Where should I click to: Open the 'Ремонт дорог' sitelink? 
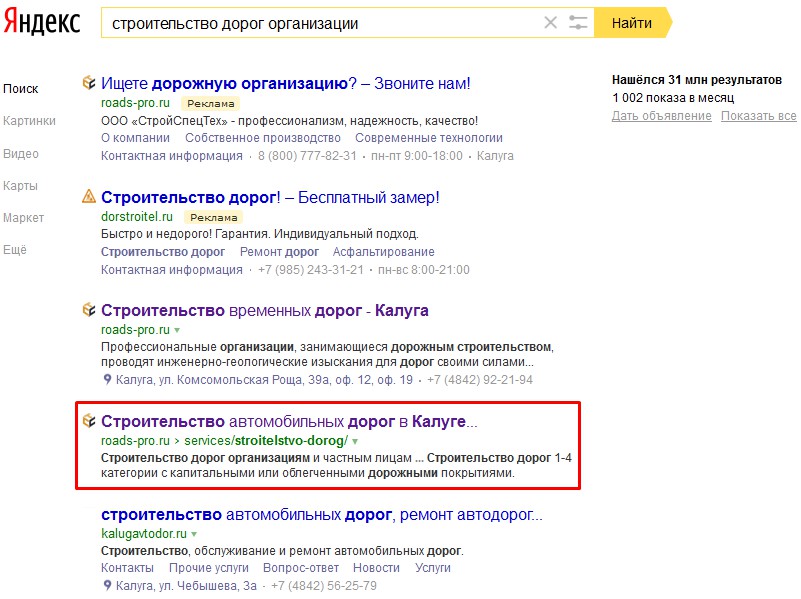[x=279, y=252]
